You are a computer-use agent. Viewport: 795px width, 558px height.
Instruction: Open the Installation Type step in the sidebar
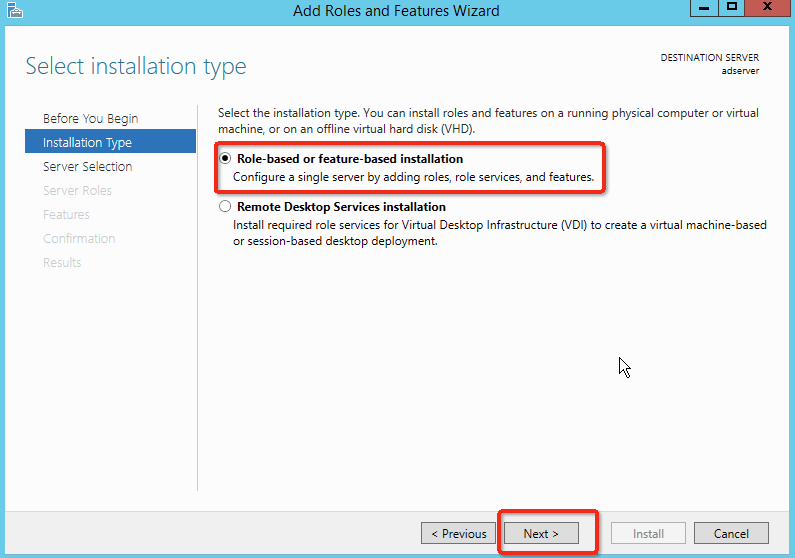[87, 143]
